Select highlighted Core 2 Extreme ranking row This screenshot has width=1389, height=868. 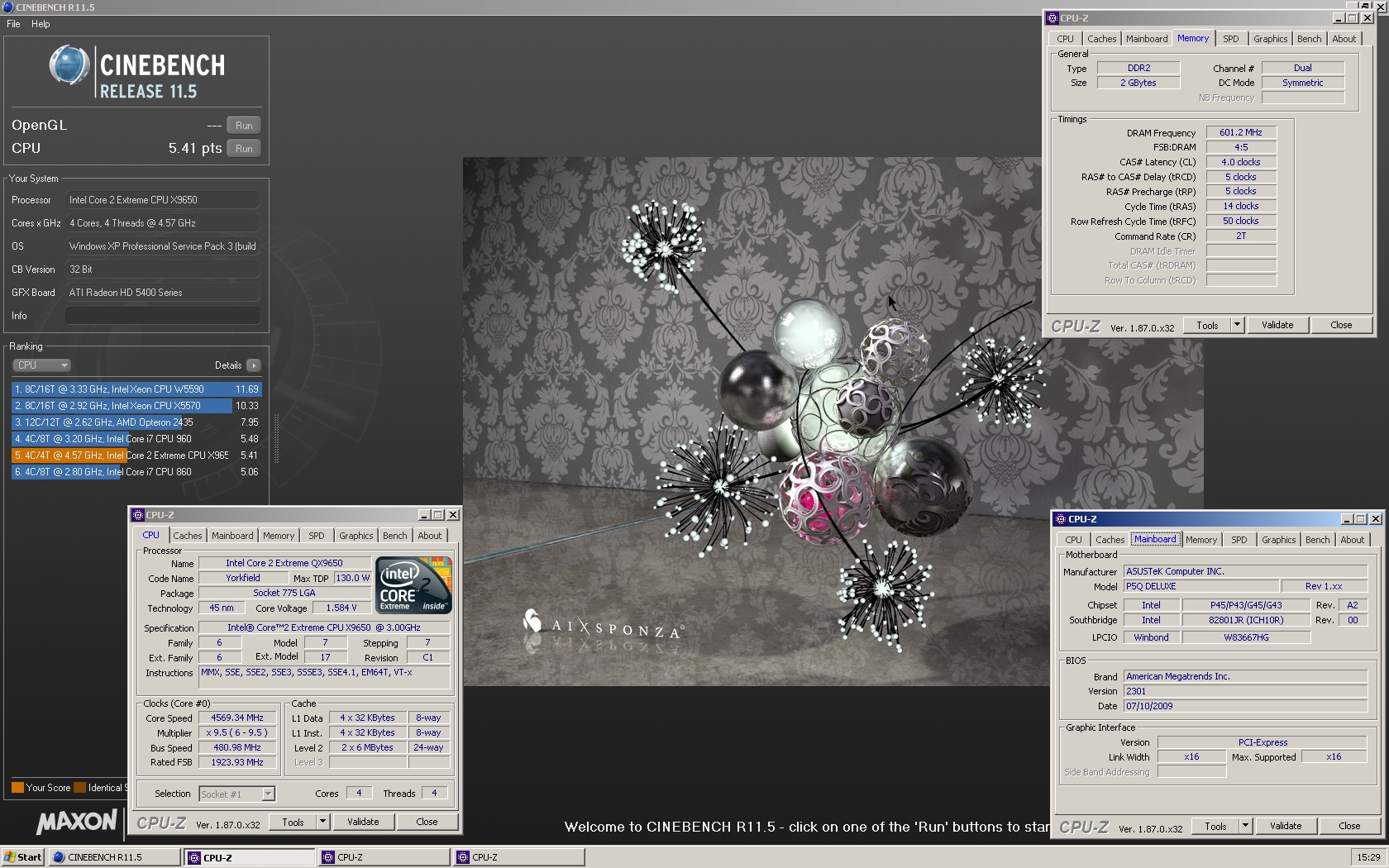point(136,455)
